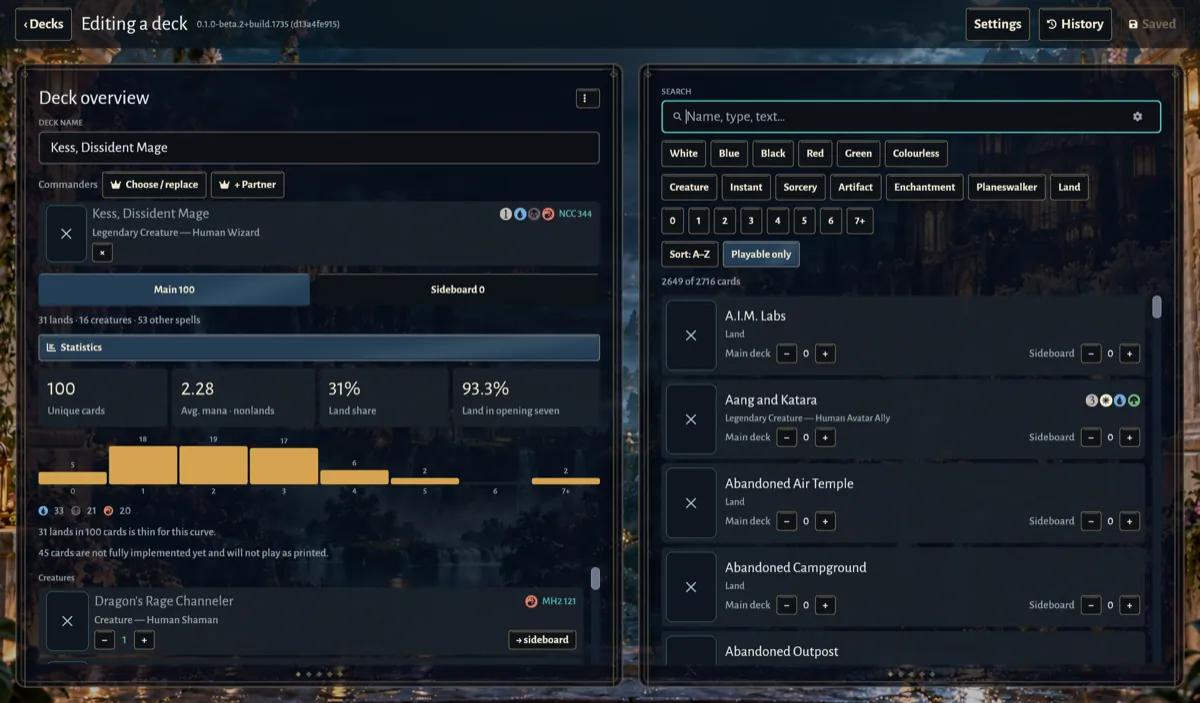Filter by Instant card type
Screen dimensions: 1200x703
746,187
